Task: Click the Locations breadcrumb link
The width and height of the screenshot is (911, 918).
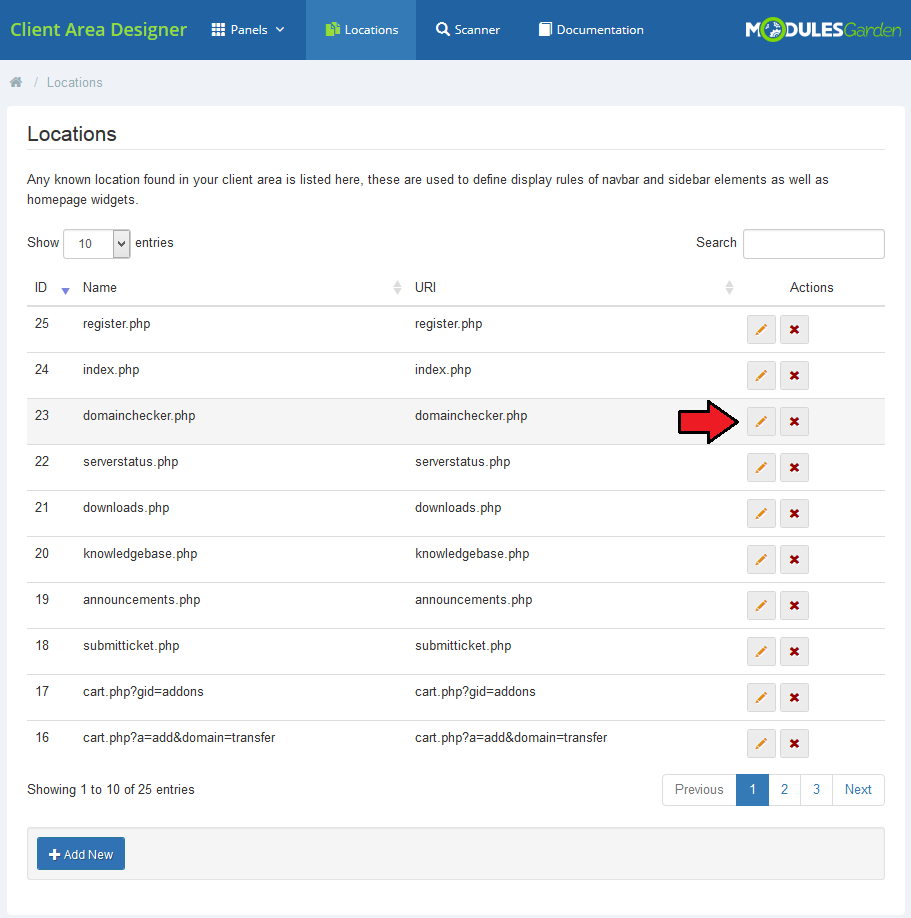Action: 74,83
